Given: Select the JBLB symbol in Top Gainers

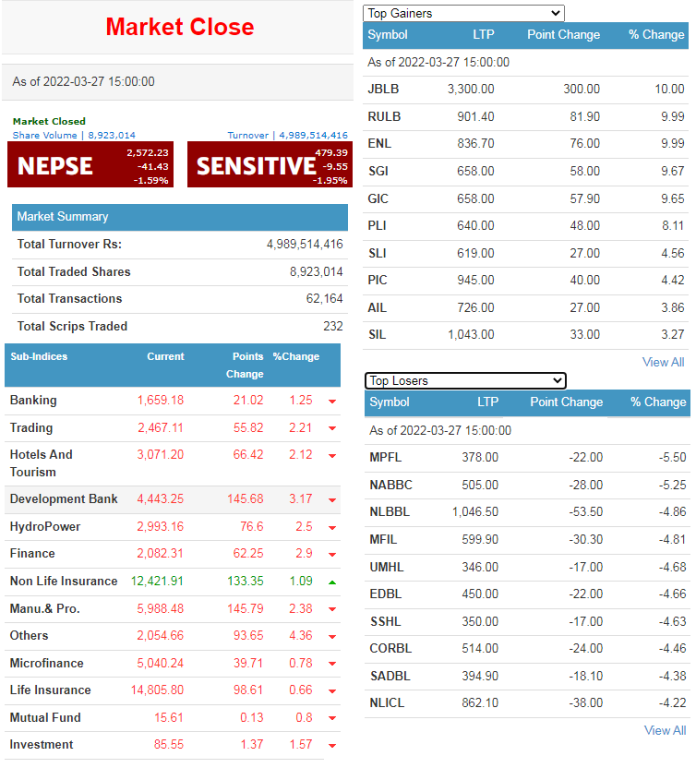Looking at the screenshot, I should (x=384, y=89).
